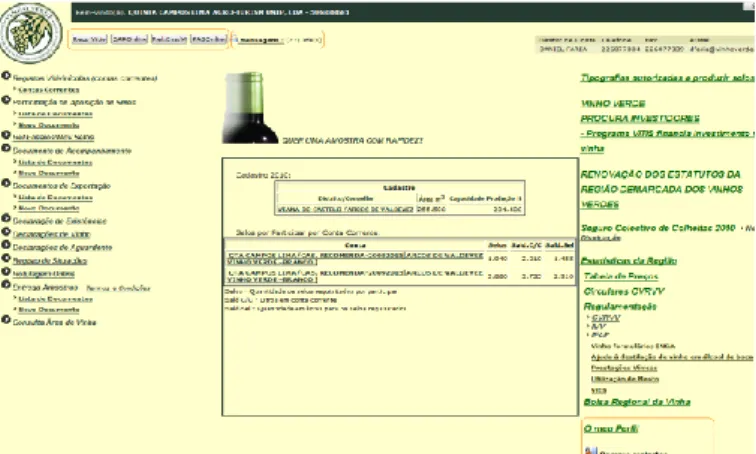Select Entrega Amostras menu entry

pos(45,287)
